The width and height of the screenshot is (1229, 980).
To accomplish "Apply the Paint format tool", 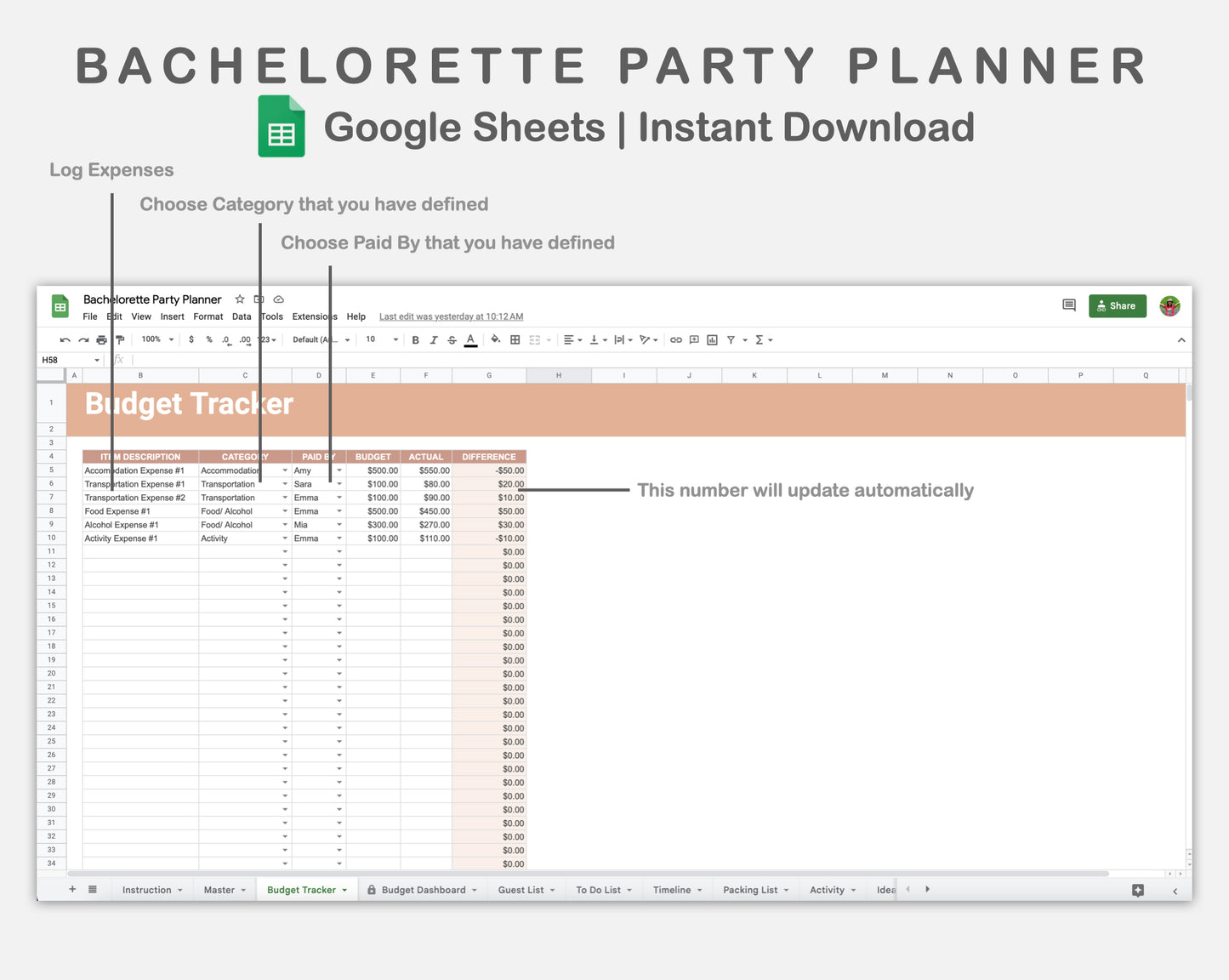I will tap(120, 339).
